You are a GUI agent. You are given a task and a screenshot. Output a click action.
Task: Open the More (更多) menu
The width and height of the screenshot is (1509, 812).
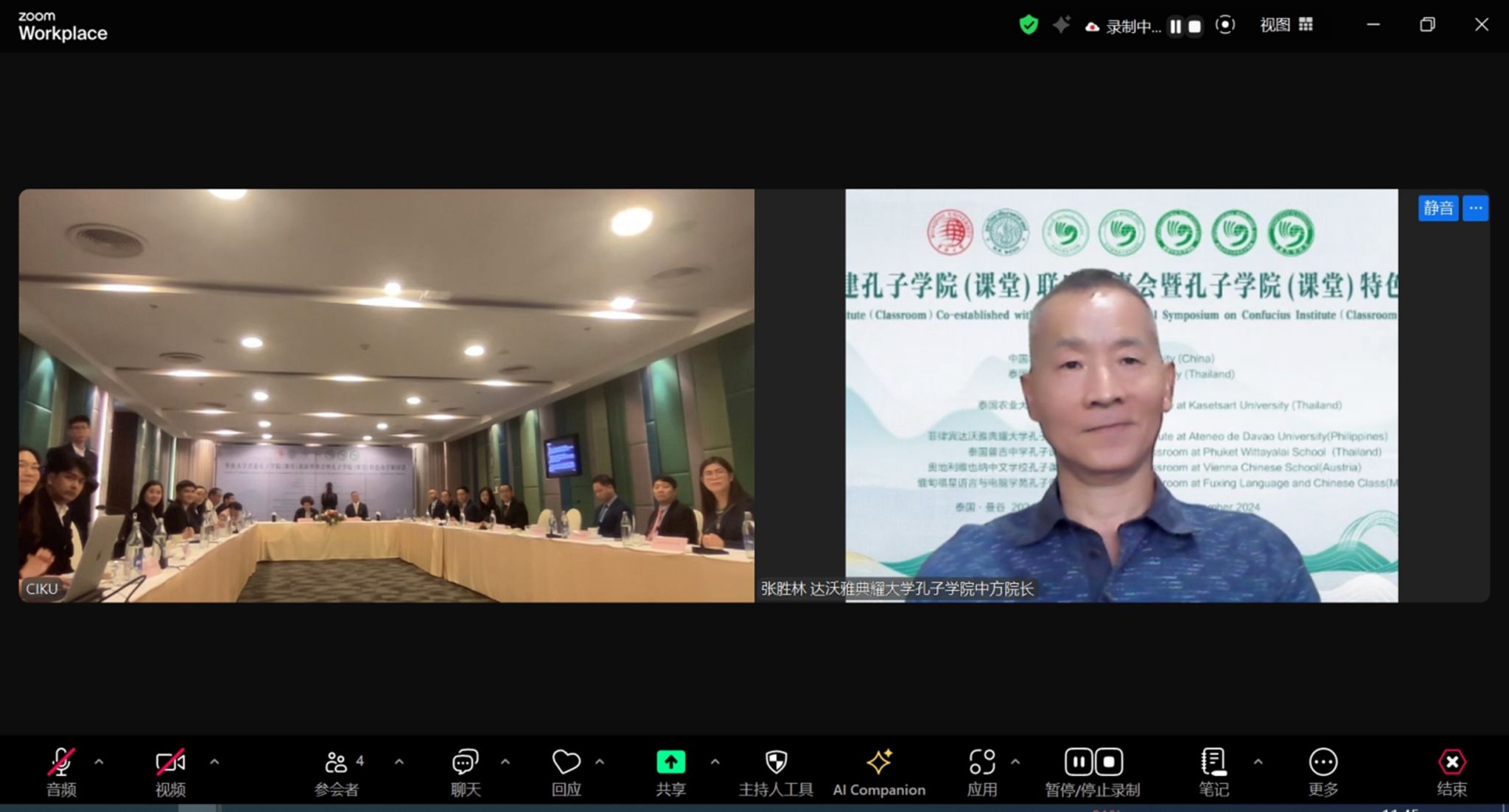click(1323, 763)
